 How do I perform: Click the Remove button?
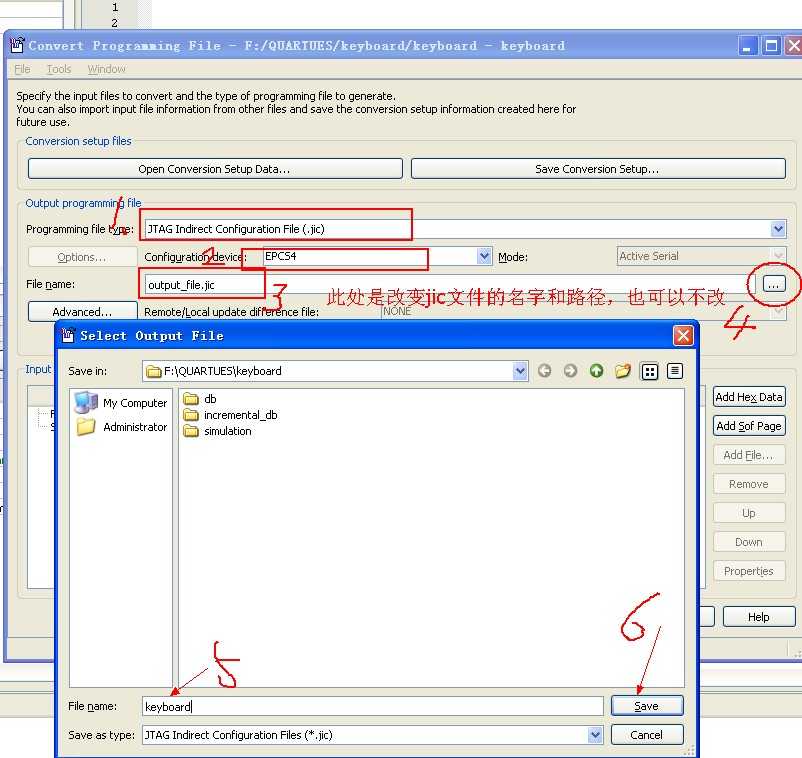(x=749, y=484)
